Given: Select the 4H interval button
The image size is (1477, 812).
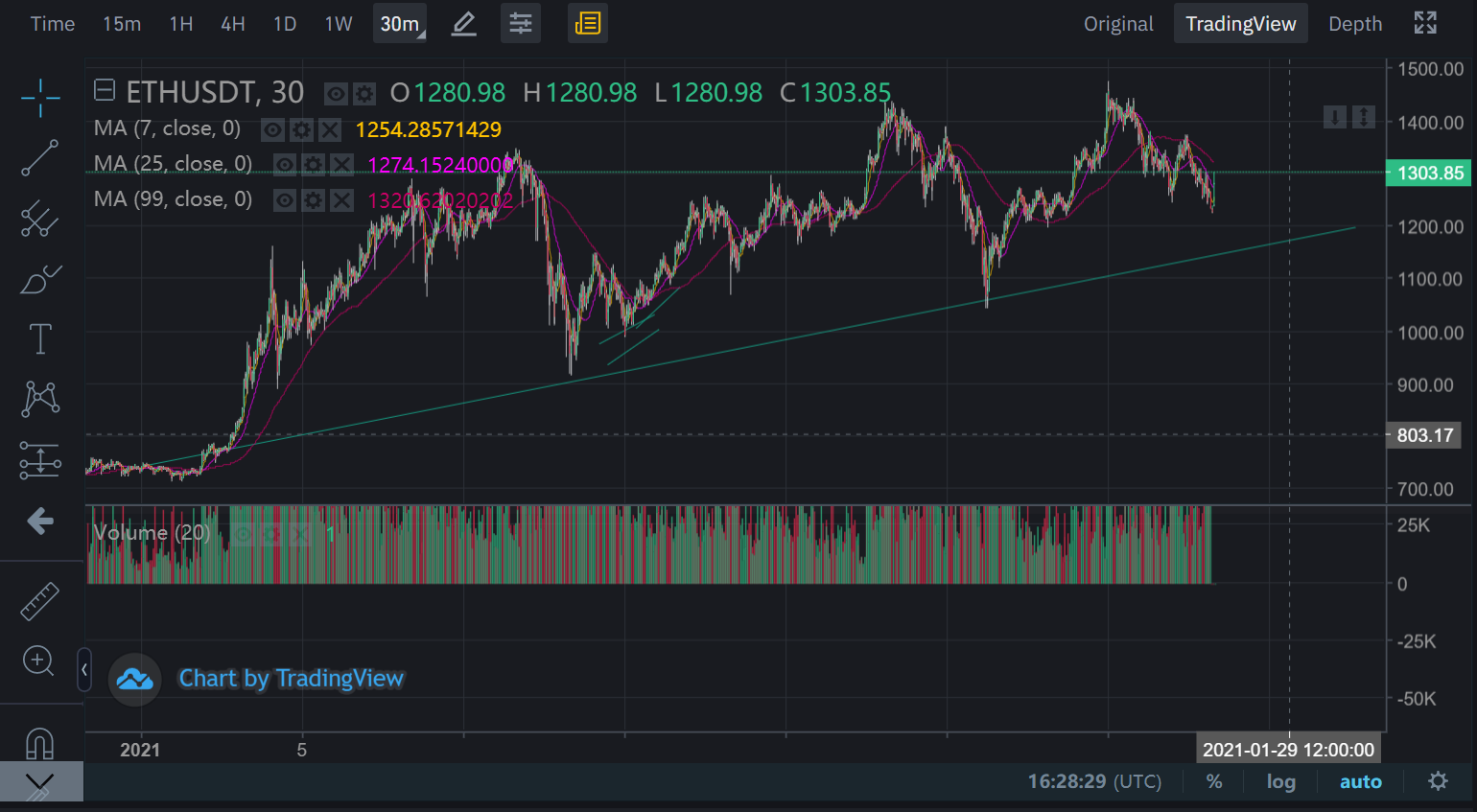Looking at the screenshot, I should 233,24.
